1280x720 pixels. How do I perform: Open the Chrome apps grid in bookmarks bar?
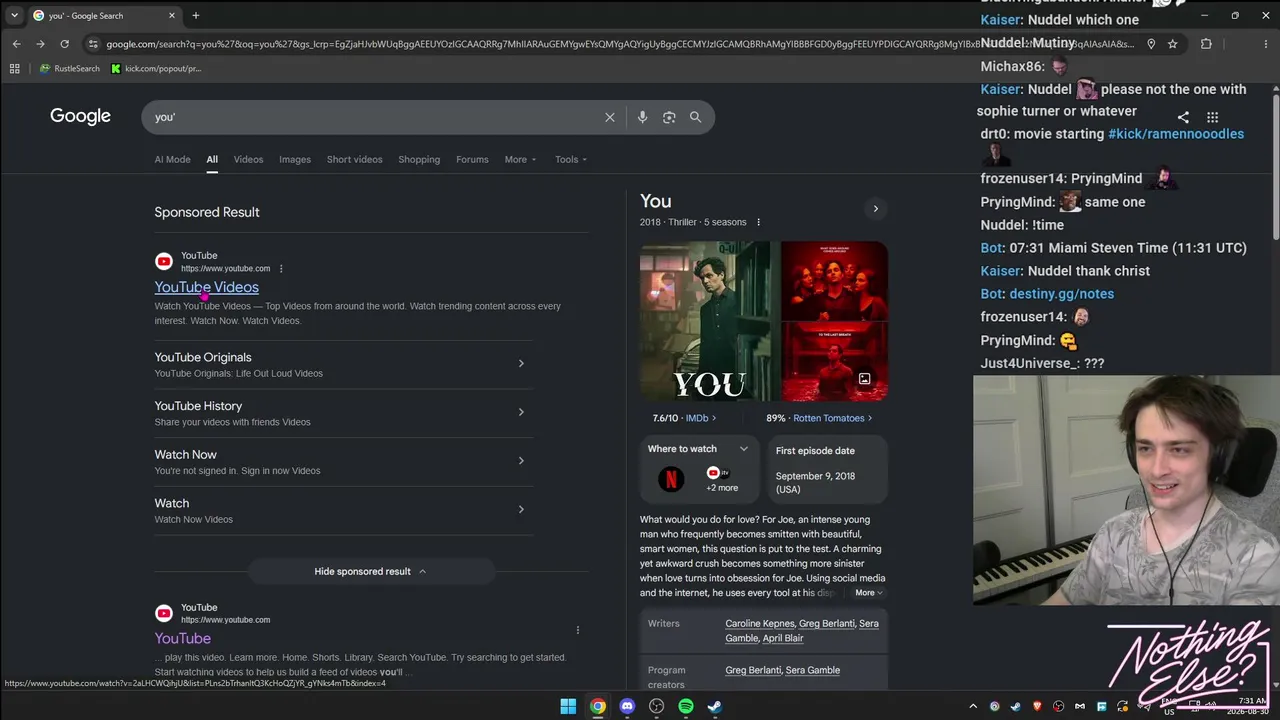[x=14, y=69]
